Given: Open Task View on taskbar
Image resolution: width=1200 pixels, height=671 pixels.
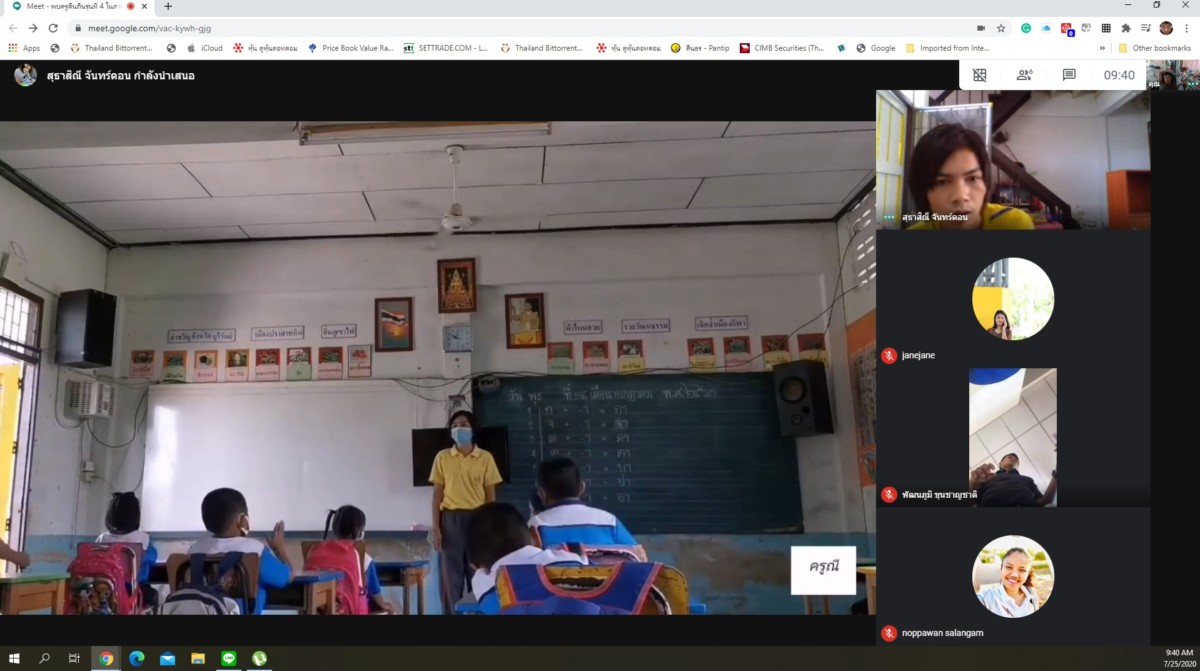Looking at the screenshot, I should [74, 658].
